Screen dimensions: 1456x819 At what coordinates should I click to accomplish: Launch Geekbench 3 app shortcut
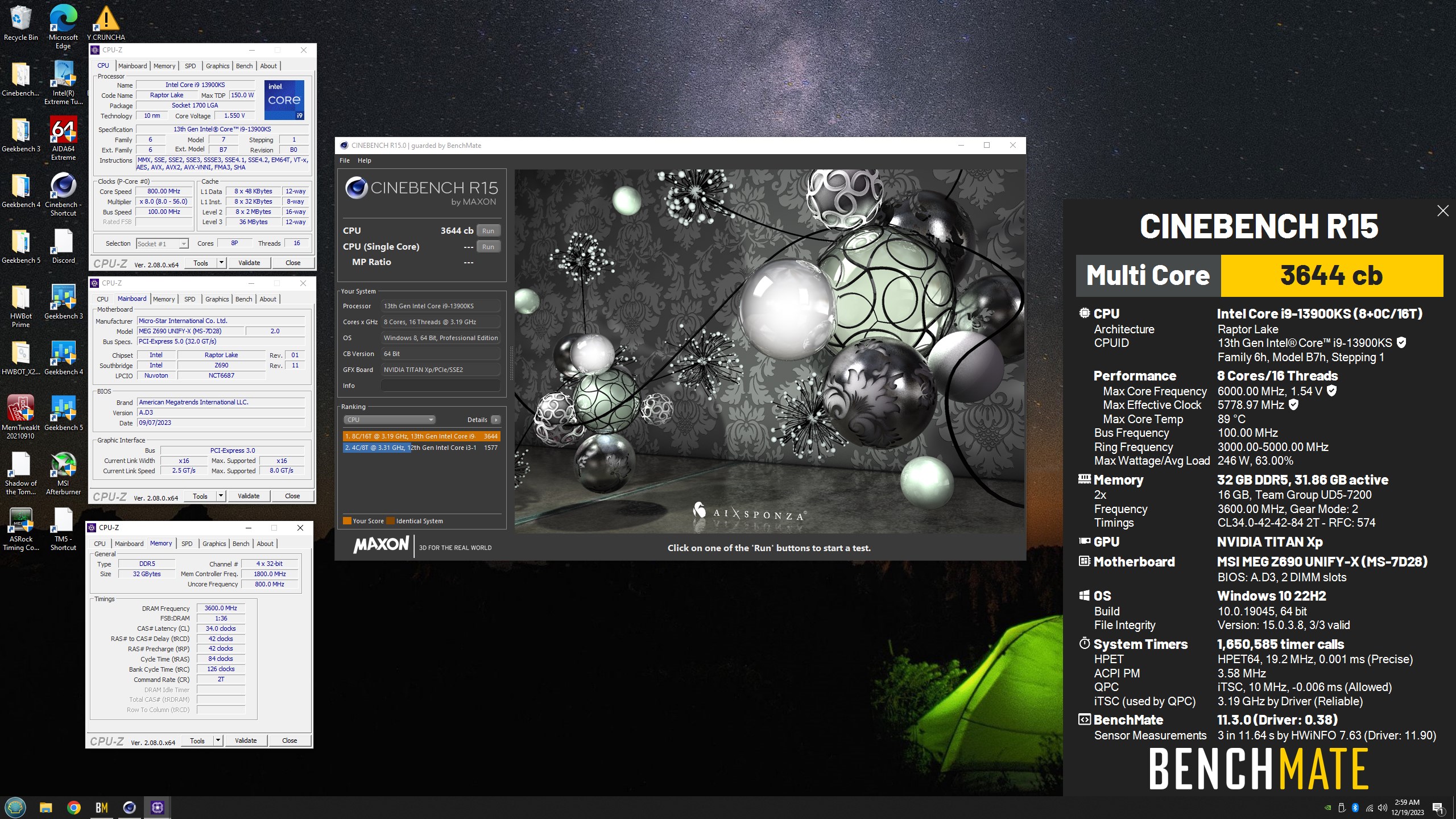coord(63,301)
